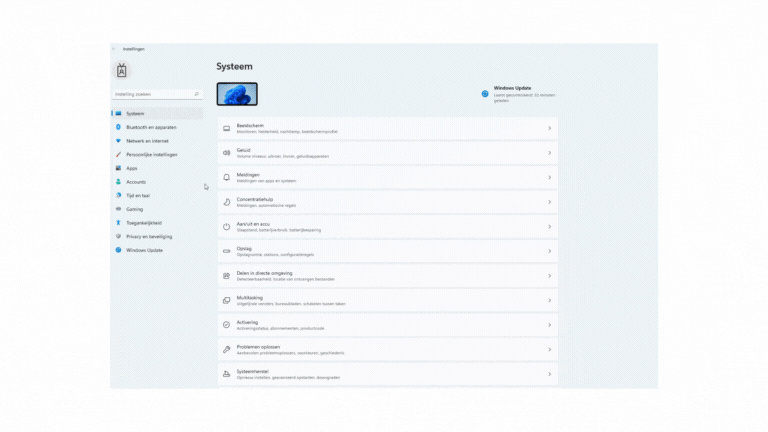This screenshot has height=432, width=768.
Task: Click 'Aanbevolen probleemoplossers, voorkeuren, geschiedenis' text
Action: 290,353
